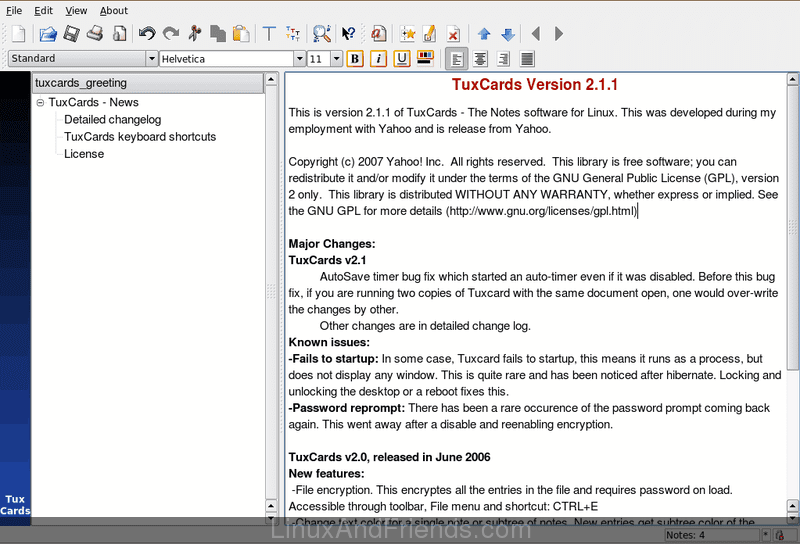Click the New file icon
Screen dimensions: 800x544
pos(20,34)
